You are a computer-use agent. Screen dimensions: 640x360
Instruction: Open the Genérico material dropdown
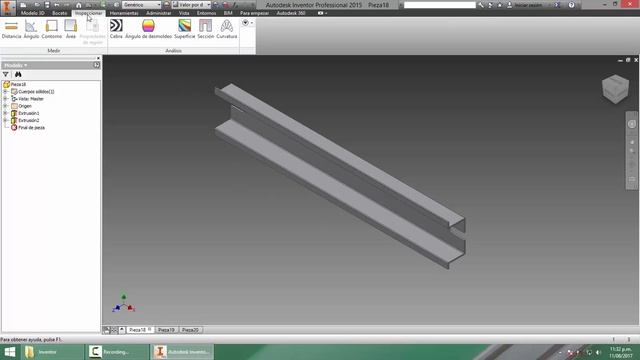pyautogui.click(x=142, y=5)
